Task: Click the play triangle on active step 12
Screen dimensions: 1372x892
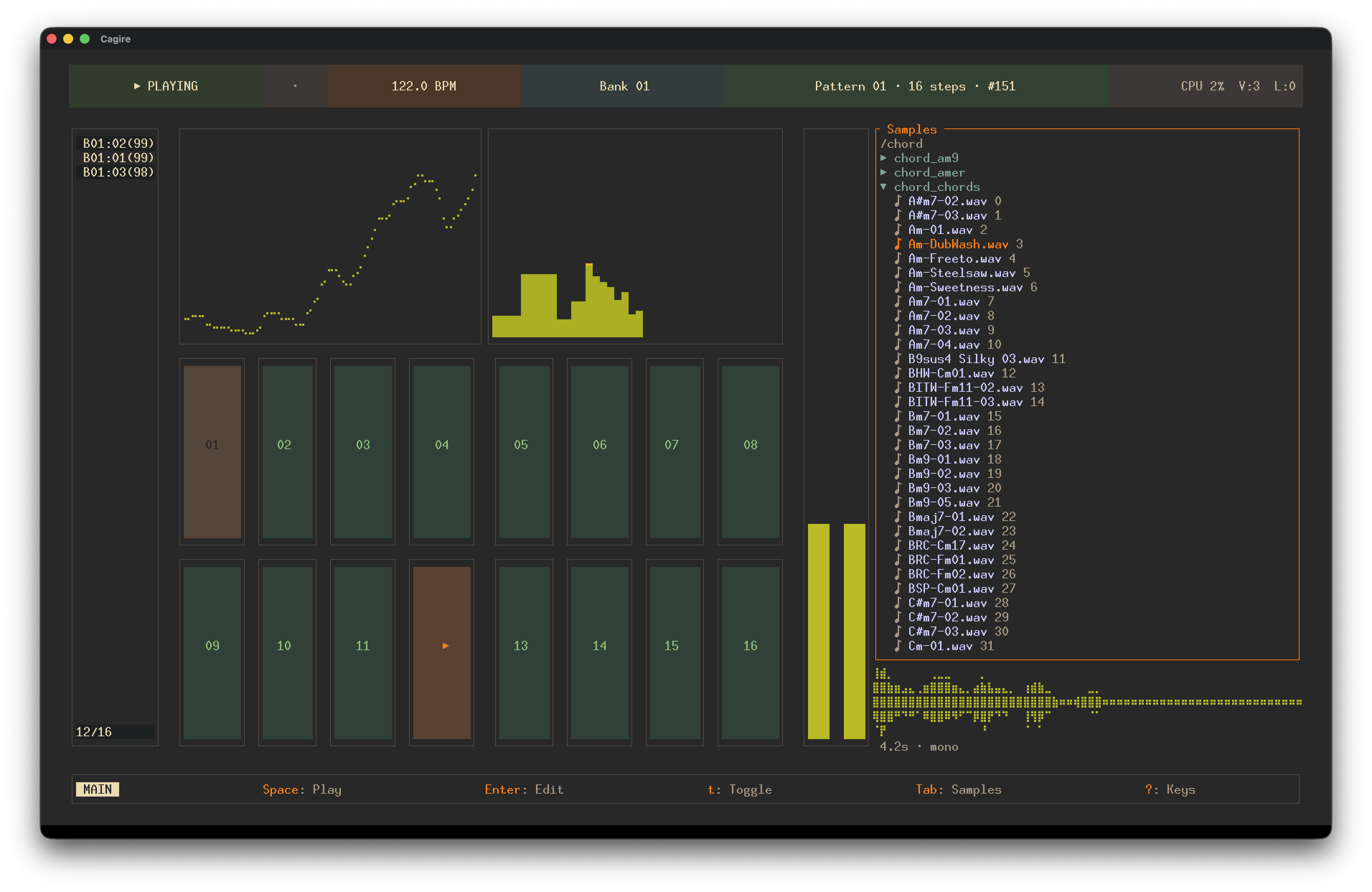Action: click(445, 646)
